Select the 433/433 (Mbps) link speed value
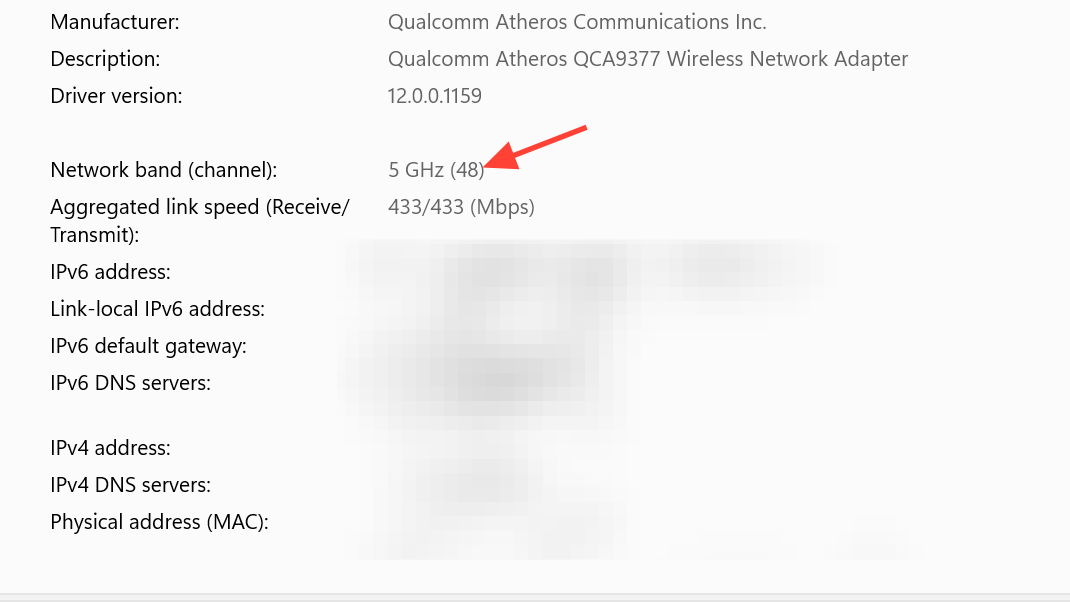This screenshot has width=1070, height=602. pyautogui.click(x=461, y=207)
